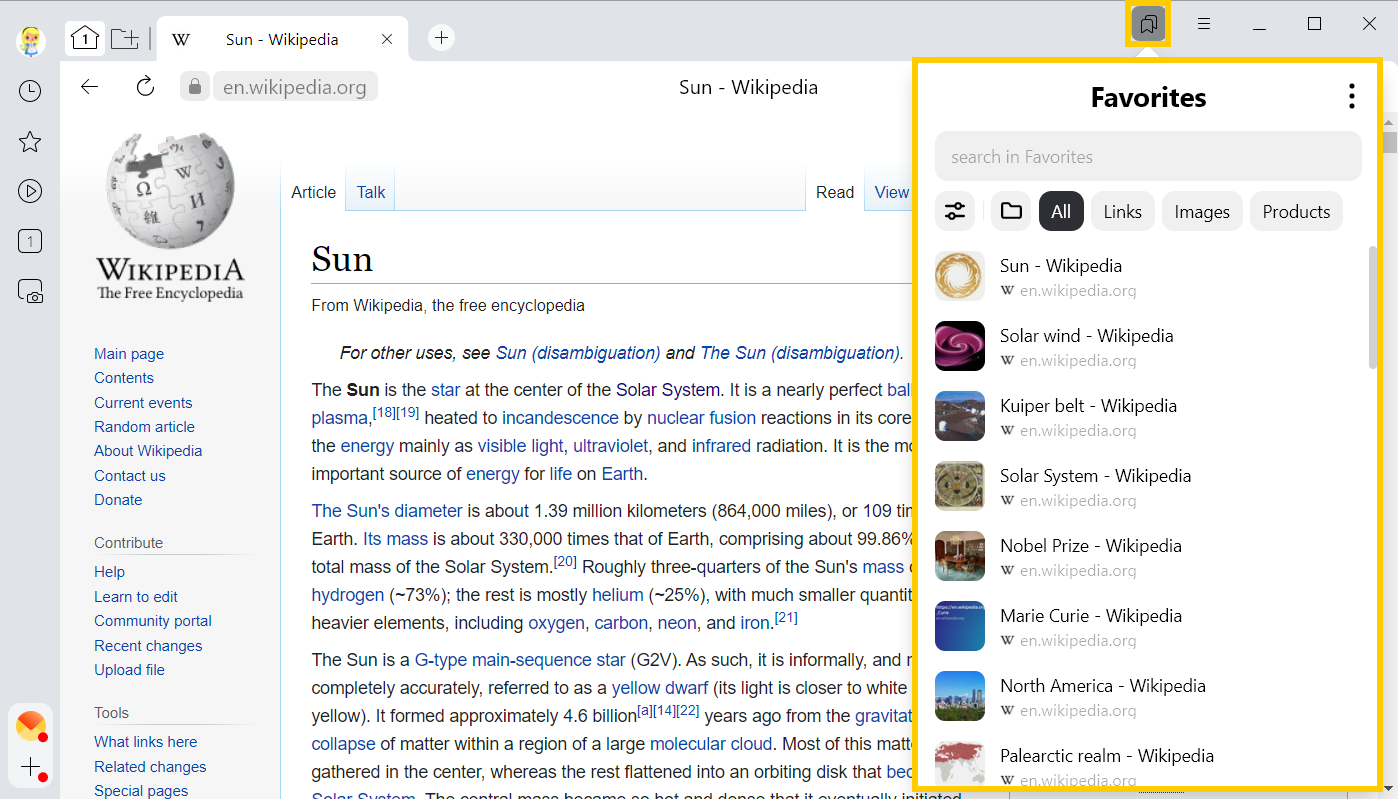Click the search in Favorites field
1398x799 pixels.
(1148, 156)
